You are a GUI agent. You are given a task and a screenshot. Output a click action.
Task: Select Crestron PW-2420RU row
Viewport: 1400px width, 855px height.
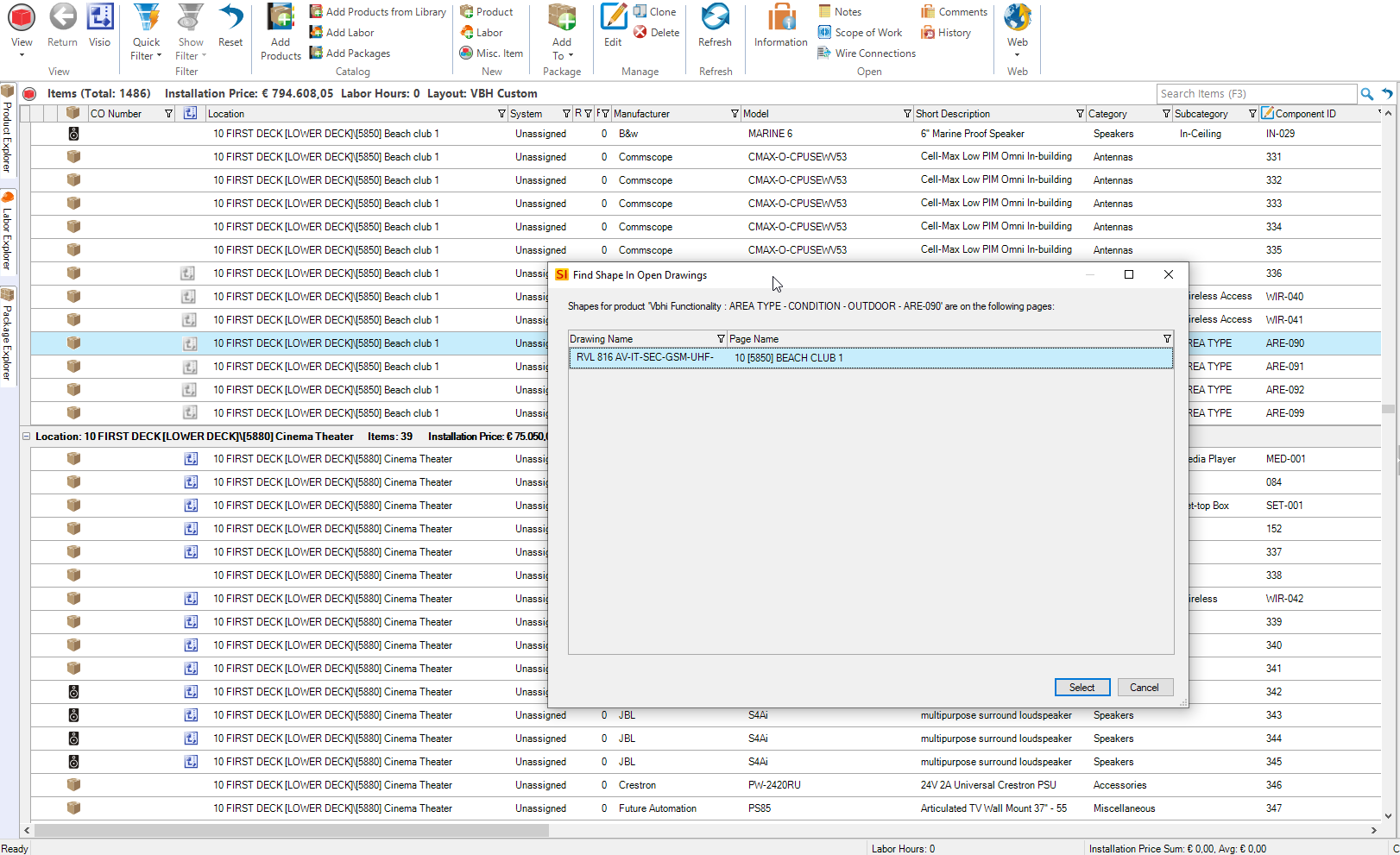click(706, 785)
